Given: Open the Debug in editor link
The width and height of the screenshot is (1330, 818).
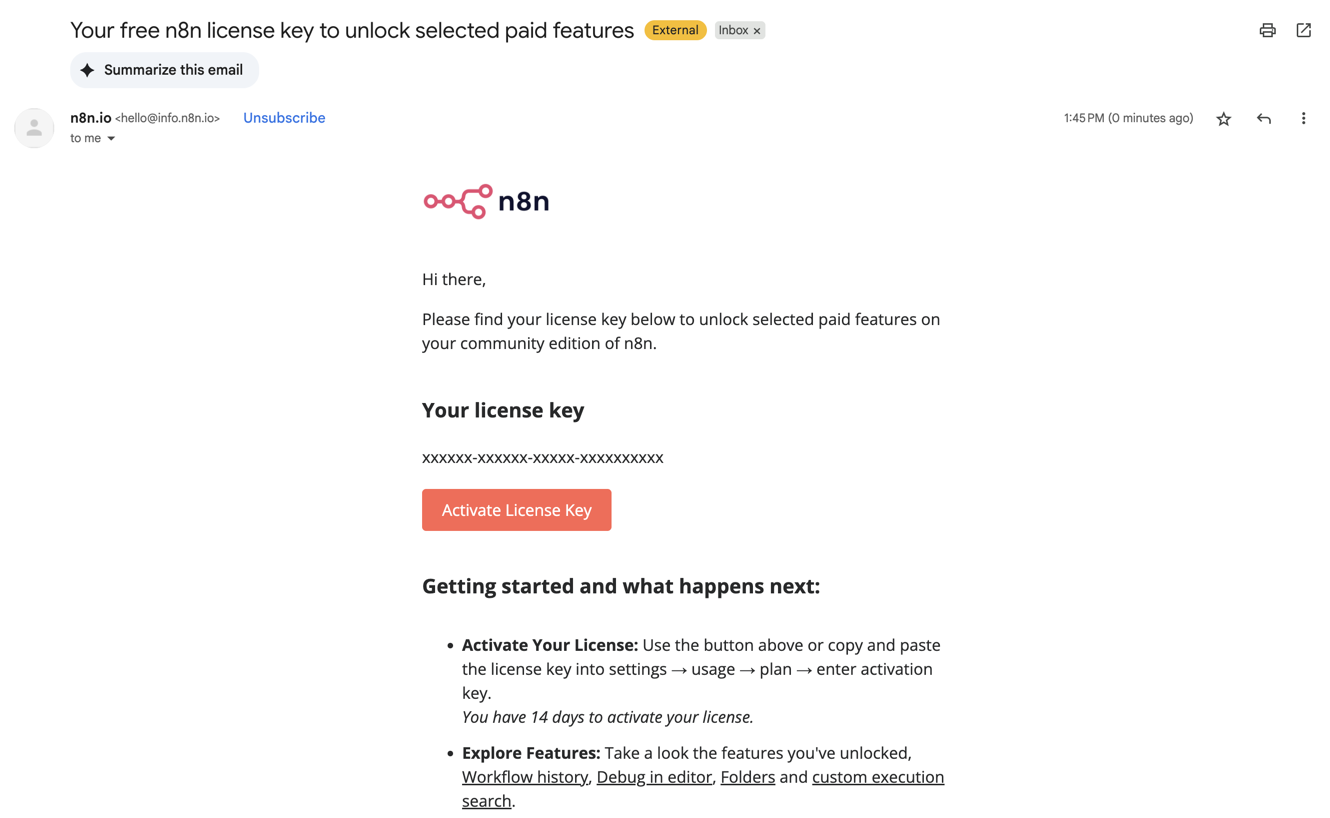Looking at the screenshot, I should click(x=654, y=777).
